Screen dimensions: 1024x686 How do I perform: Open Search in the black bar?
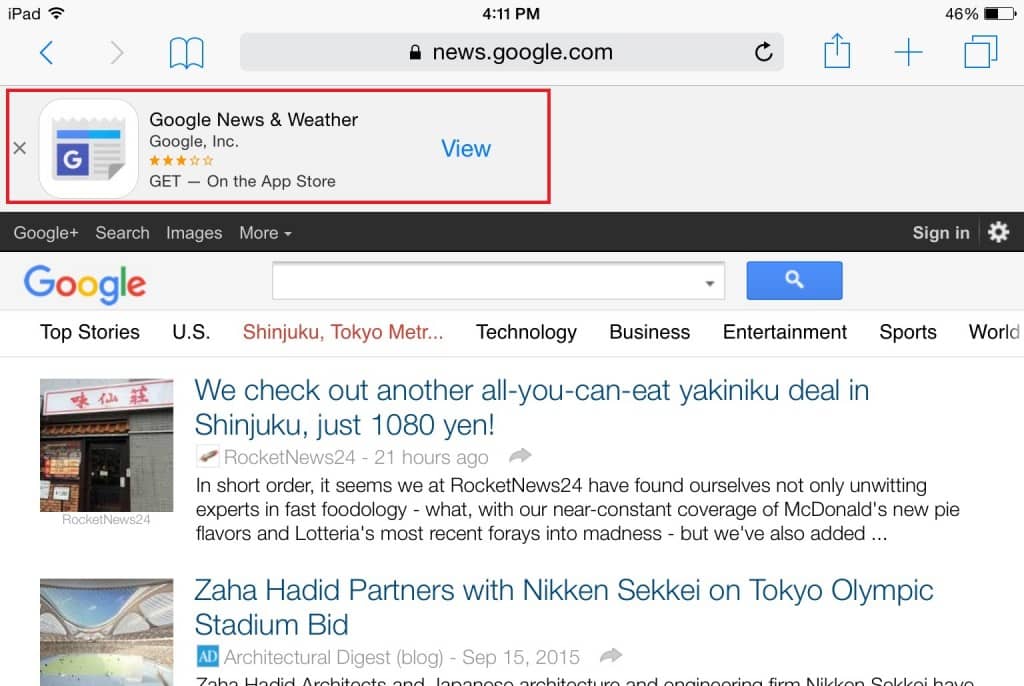(x=122, y=233)
